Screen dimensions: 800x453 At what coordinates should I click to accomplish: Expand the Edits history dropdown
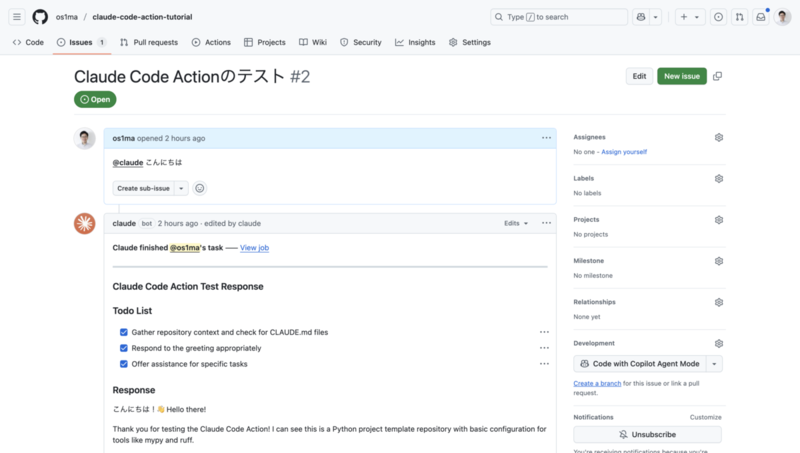(x=516, y=223)
